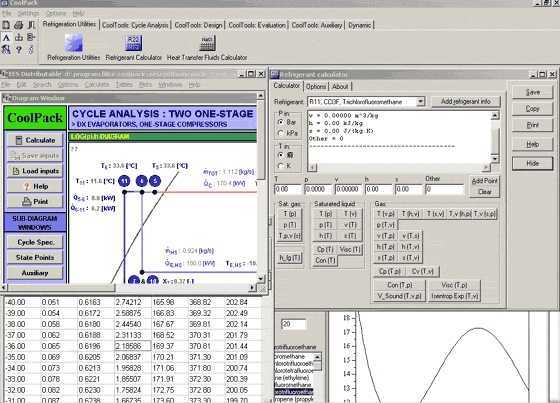
Task: Click the T input field
Action: [288, 189]
